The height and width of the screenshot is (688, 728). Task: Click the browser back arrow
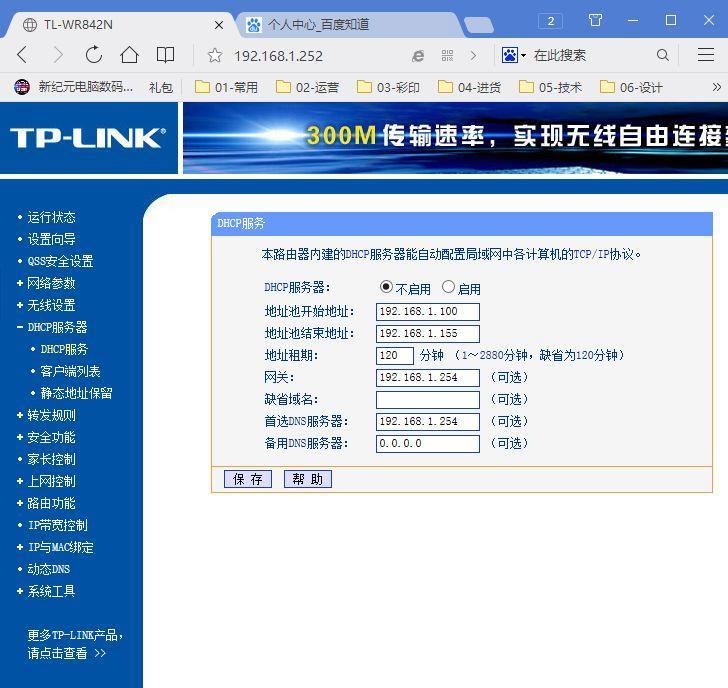pos(22,55)
